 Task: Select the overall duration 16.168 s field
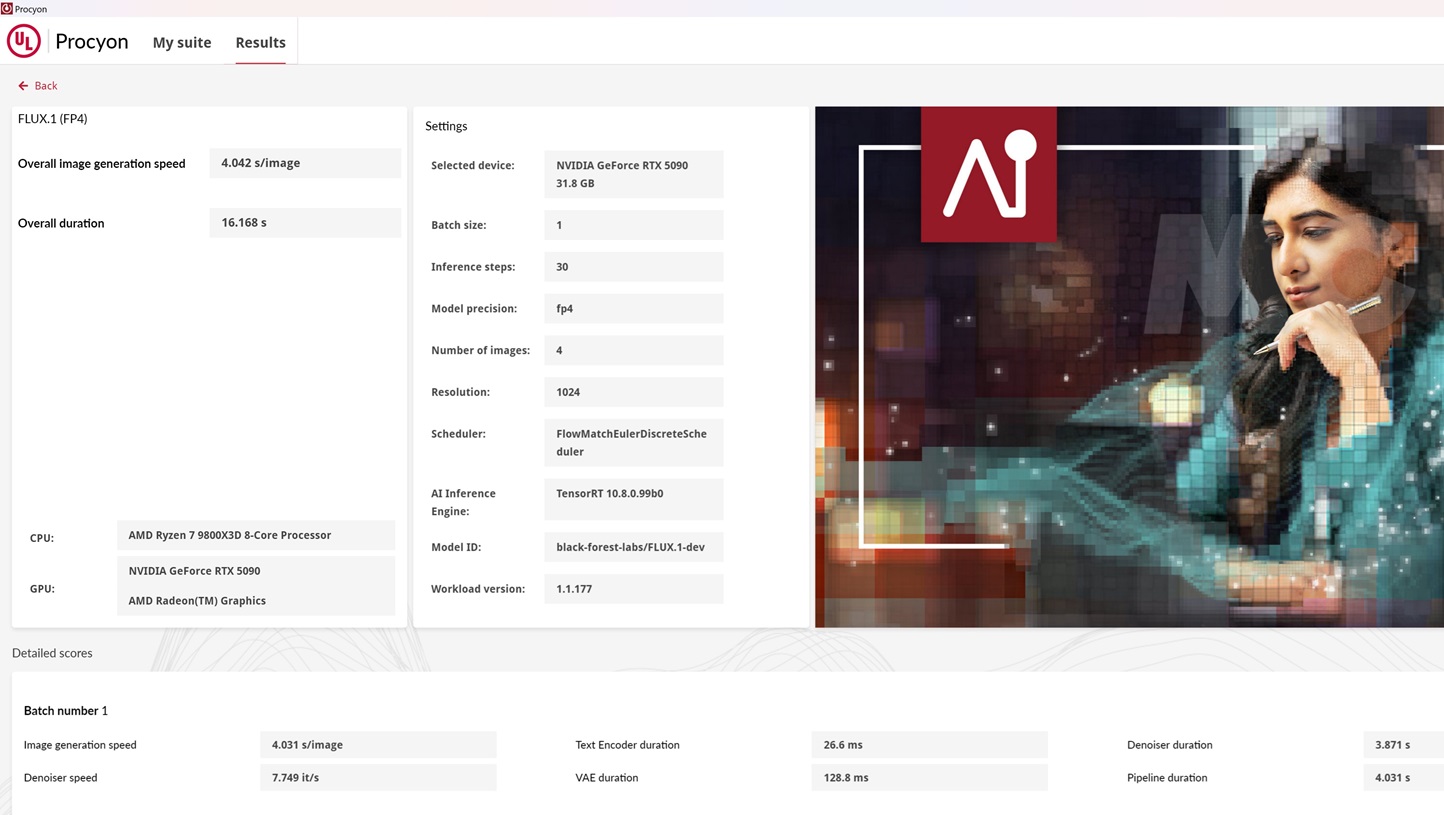click(304, 223)
